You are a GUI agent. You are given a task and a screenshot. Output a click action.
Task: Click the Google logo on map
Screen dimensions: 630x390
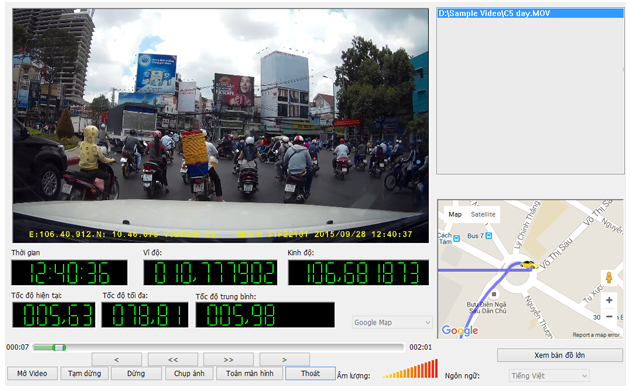coord(460,331)
